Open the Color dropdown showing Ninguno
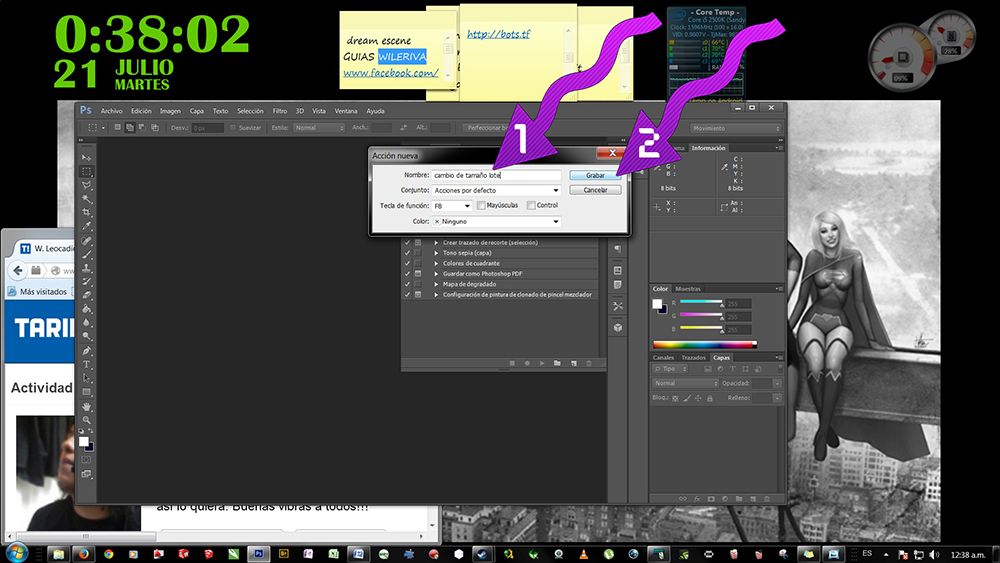 tap(496, 221)
